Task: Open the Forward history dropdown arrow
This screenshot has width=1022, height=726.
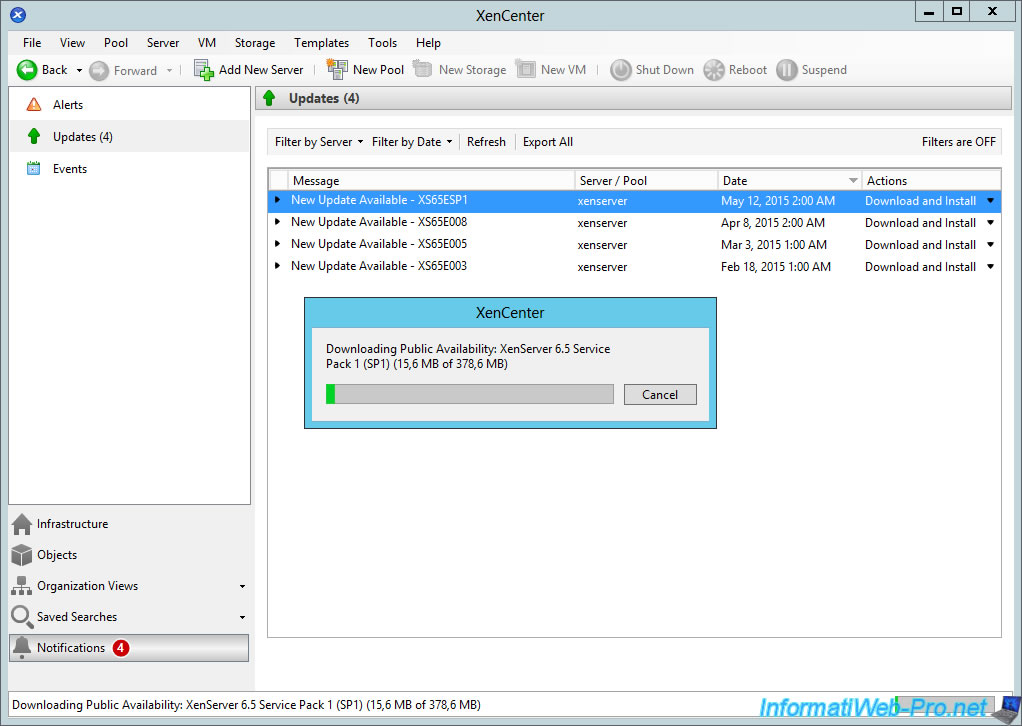Action: (x=169, y=70)
